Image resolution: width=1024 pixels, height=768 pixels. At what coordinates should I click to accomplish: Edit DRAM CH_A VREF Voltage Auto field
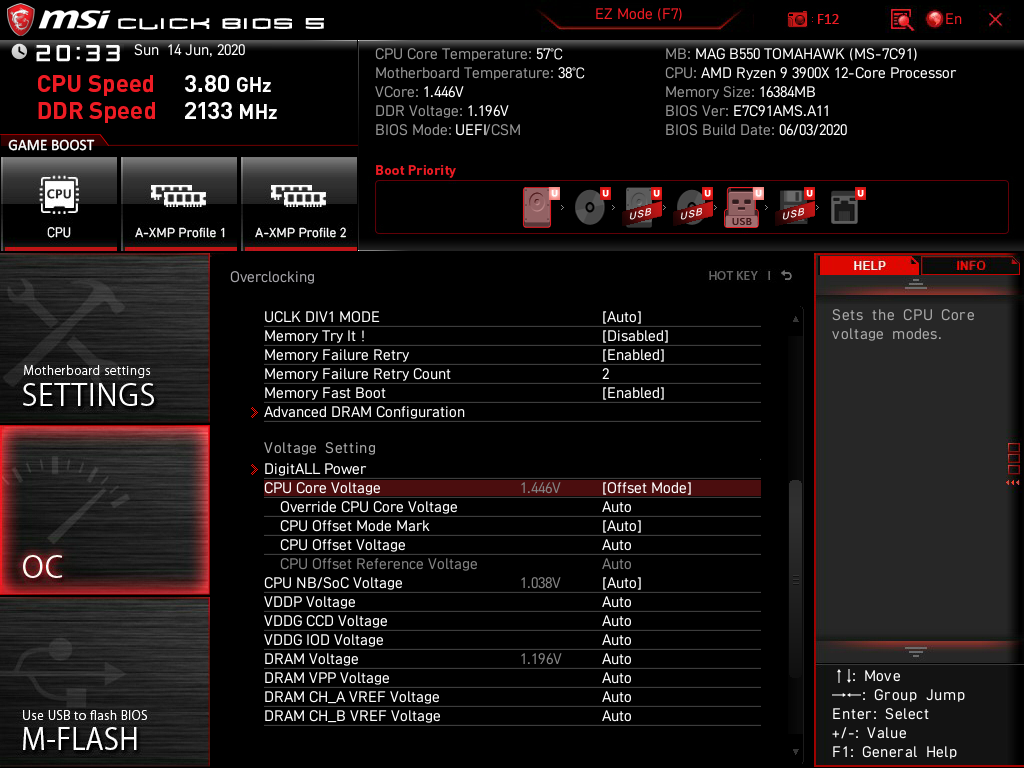(x=616, y=696)
